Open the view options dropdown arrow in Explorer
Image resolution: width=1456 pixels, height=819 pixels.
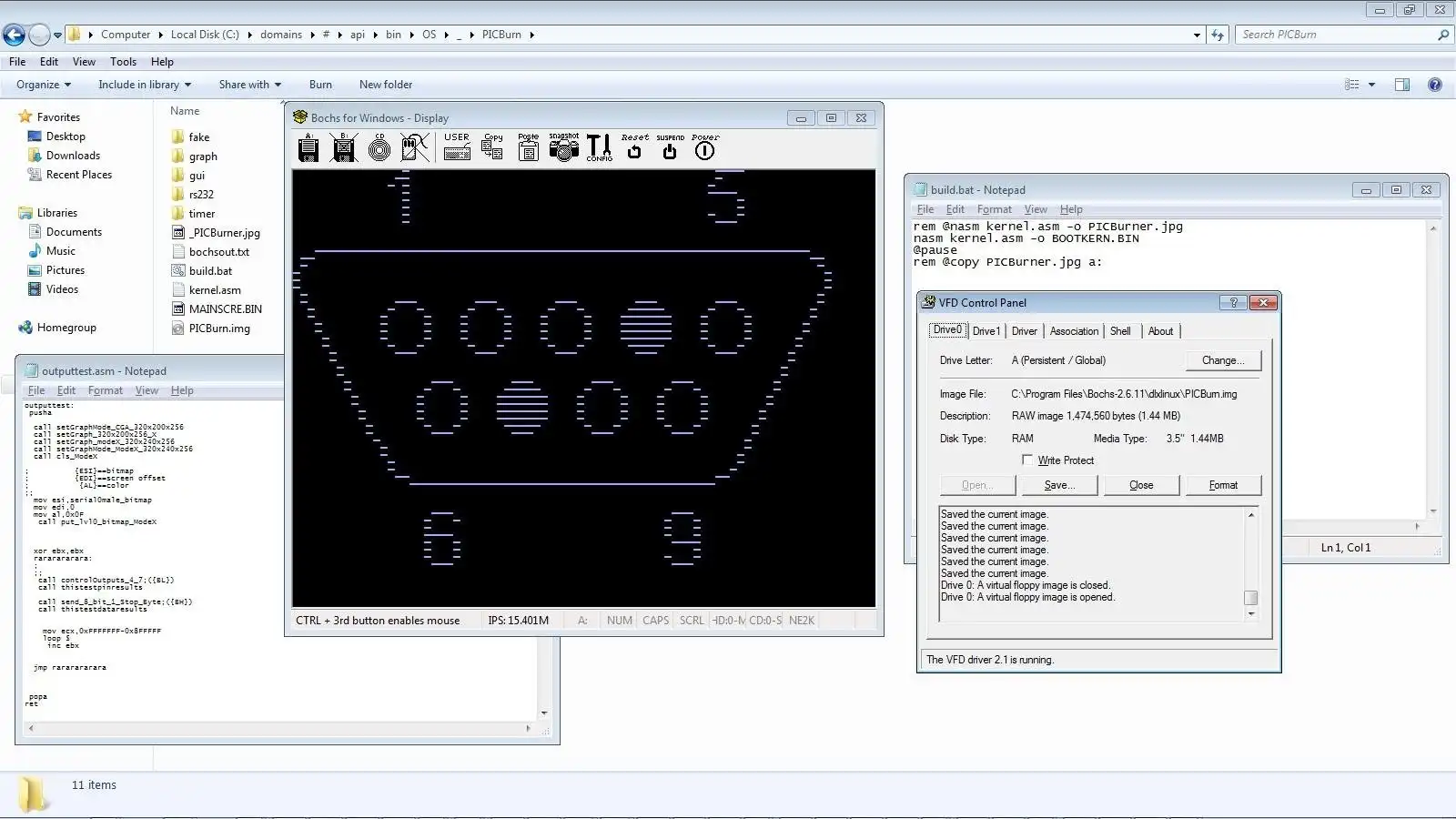(1371, 85)
